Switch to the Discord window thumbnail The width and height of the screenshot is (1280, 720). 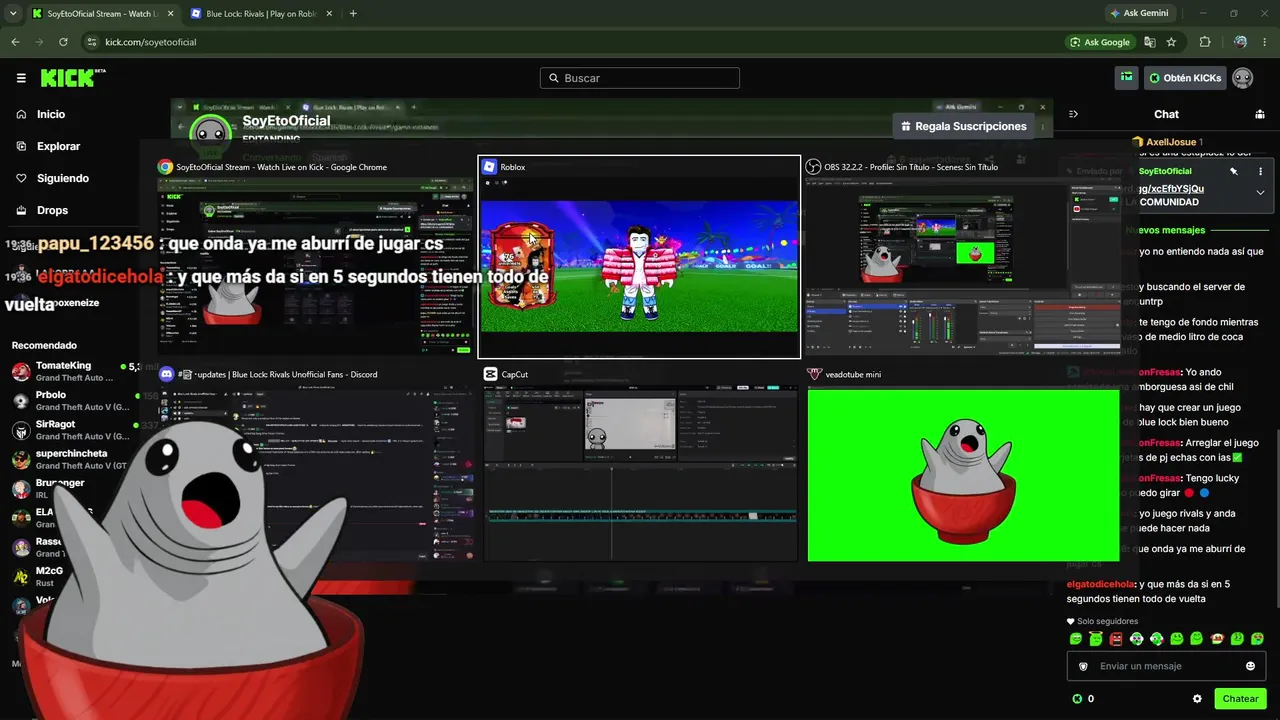point(314,464)
